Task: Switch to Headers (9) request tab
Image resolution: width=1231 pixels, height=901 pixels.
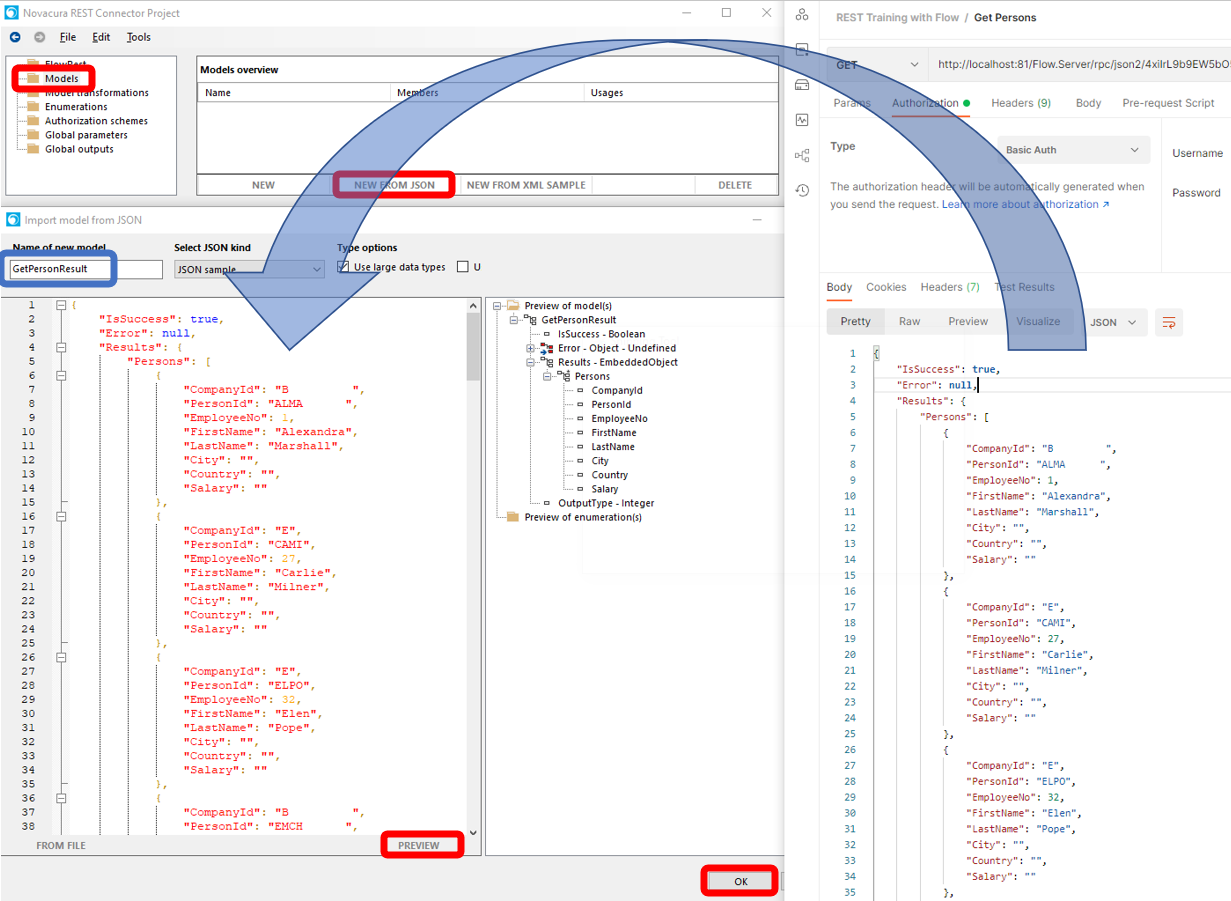Action: pos(1021,103)
